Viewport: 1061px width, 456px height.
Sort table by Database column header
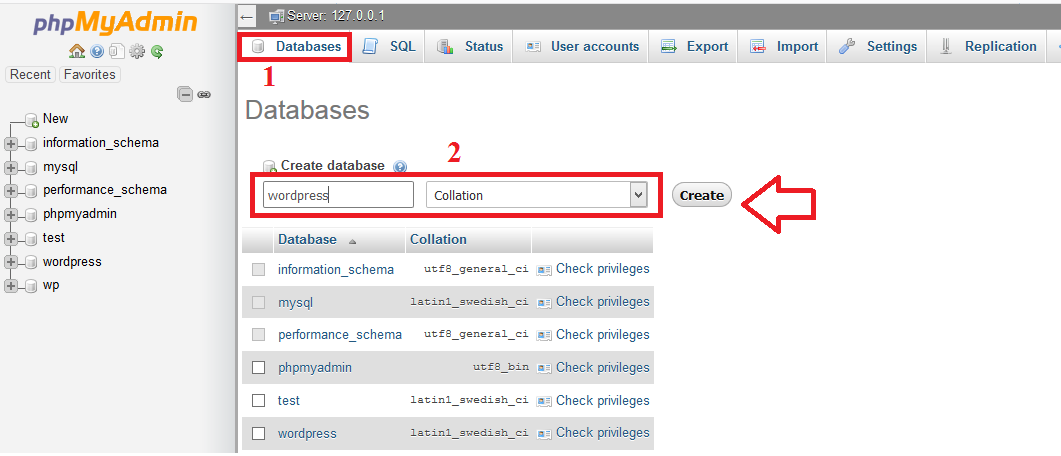pyautogui.click(x=307, y=240)
